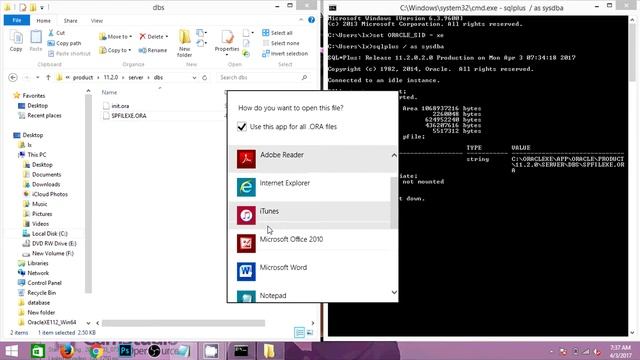Viewport: 640px width, 360px height.
Task: Open the Quick Access Toolbar dropdown
Action: tap(42, 7)
